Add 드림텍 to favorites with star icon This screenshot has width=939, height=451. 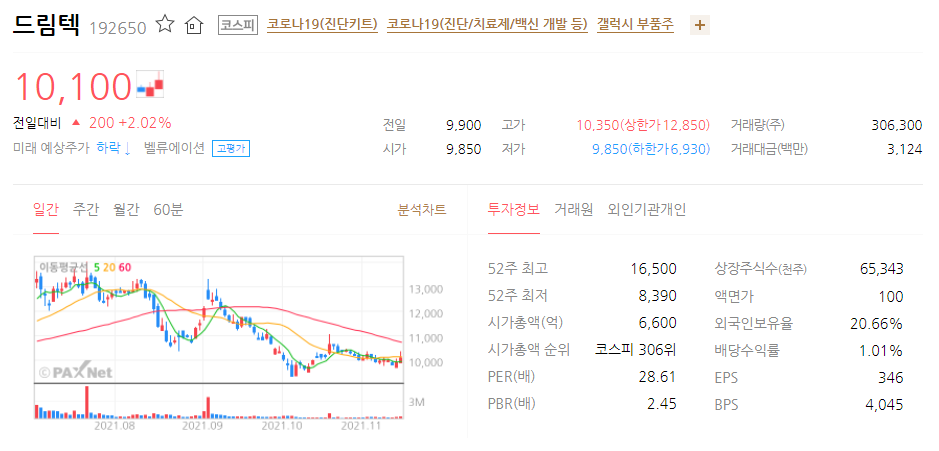click(165, 25)
